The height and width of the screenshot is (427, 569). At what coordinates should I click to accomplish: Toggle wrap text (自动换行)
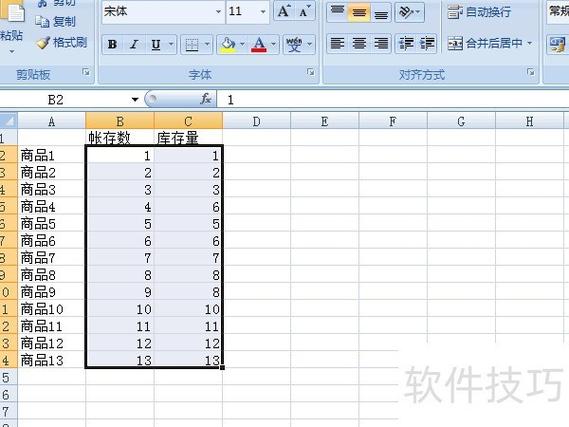[479, 12]
